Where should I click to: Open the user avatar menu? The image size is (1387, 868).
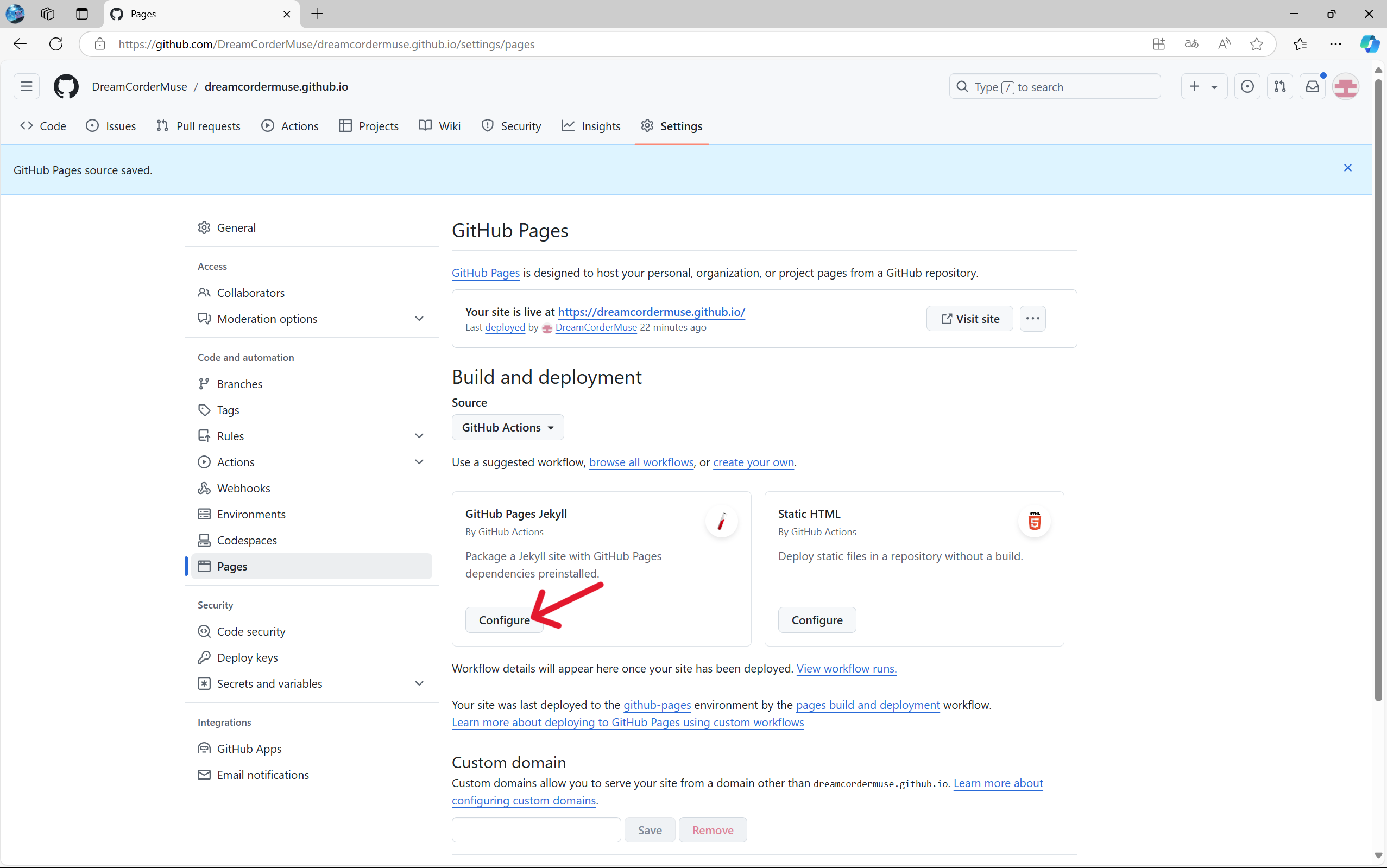click(x=1346, y=87)
